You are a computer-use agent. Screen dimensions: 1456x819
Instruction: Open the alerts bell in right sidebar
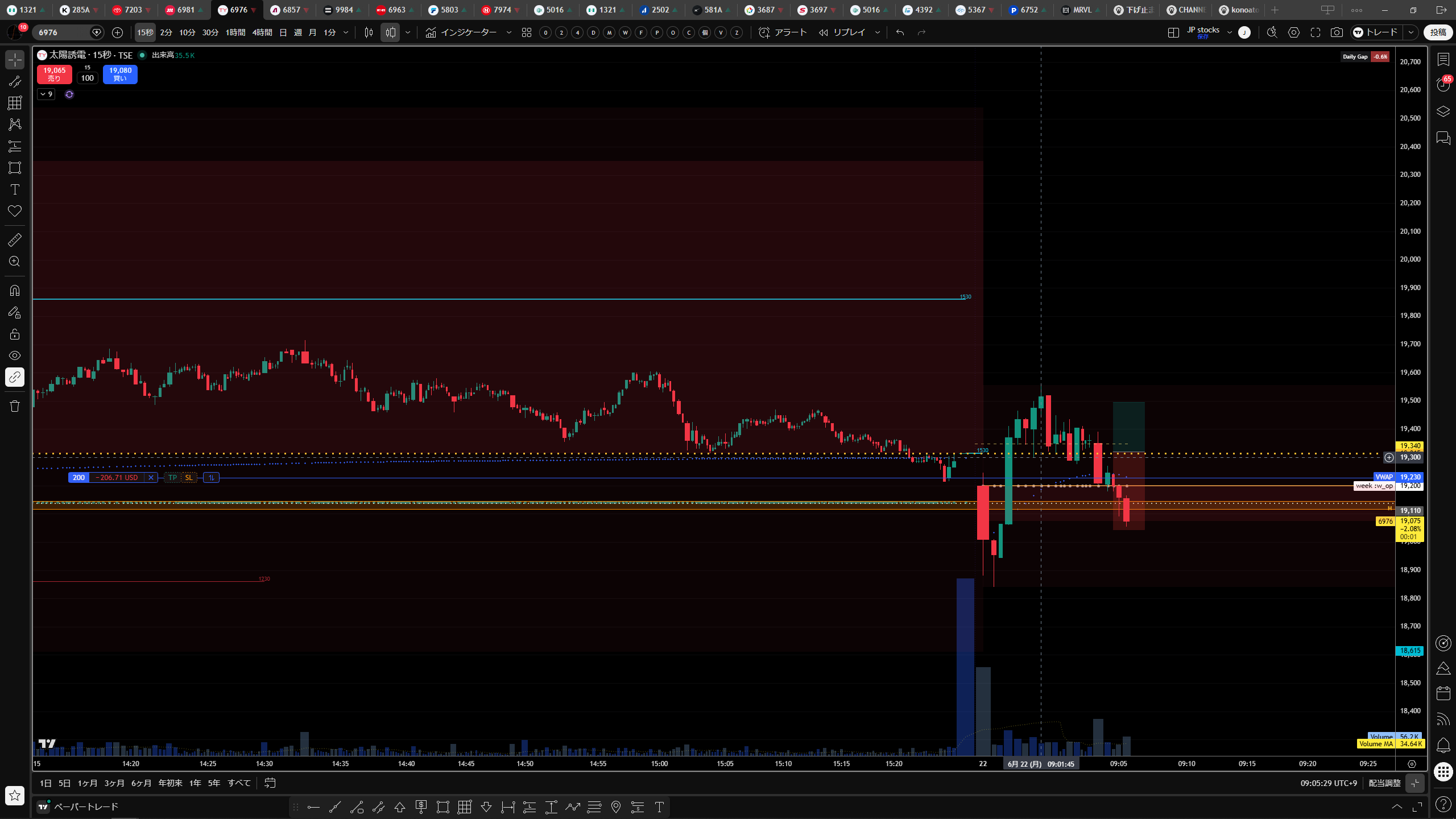point(1443,745)
